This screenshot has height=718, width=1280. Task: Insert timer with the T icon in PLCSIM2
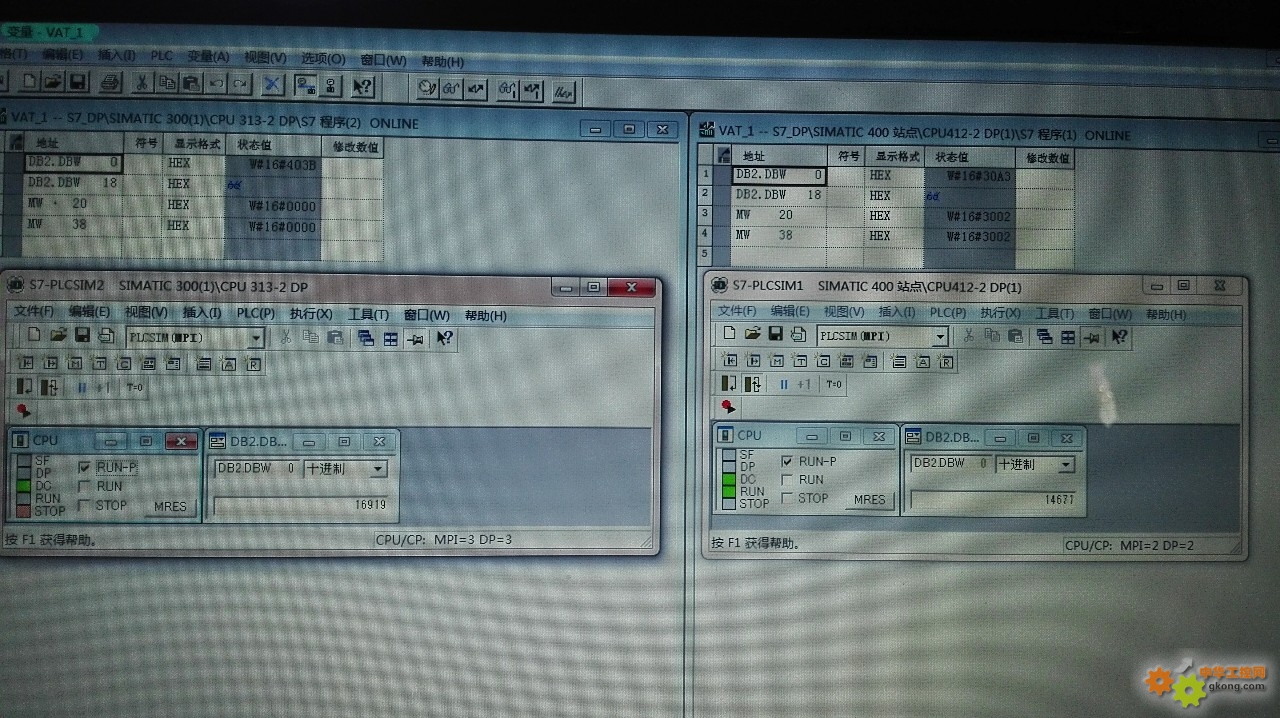(101, 364)
